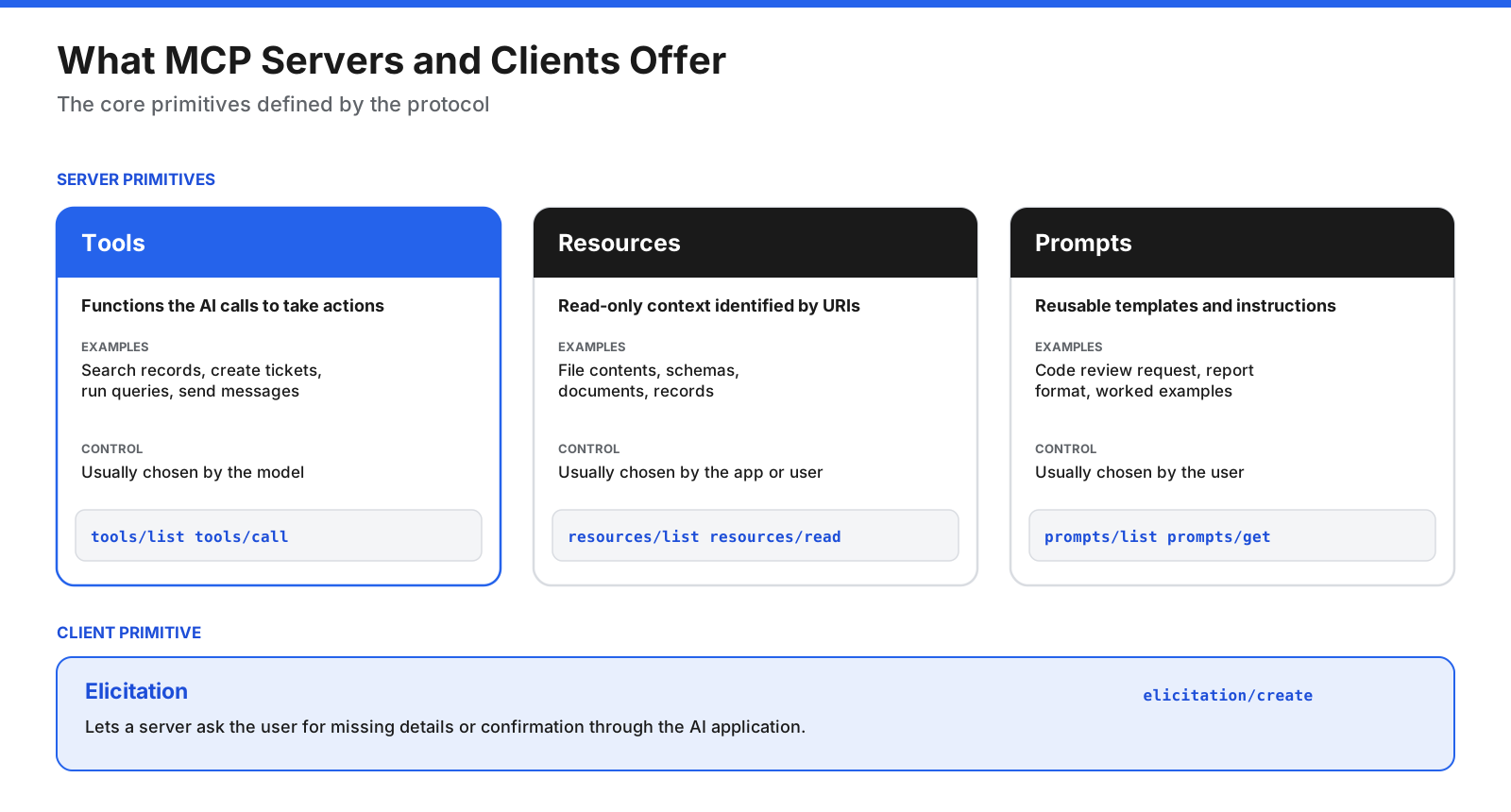This screenshot has height=812, width=1511.
Task: Click the 'resources/list resources/read' code box
Action: click(x=755, y=535)
